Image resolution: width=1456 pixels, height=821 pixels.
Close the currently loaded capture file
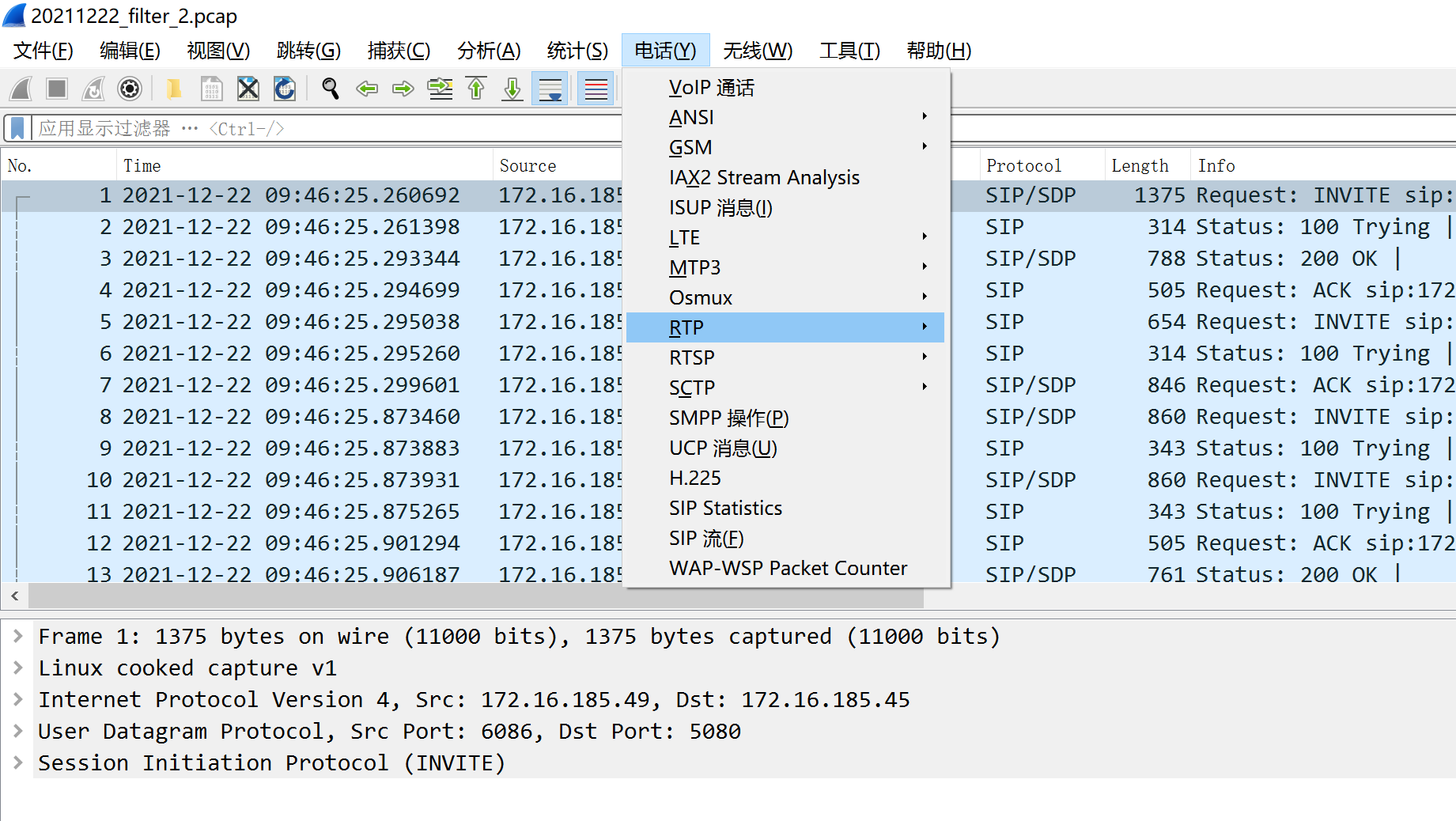[248, 89]
